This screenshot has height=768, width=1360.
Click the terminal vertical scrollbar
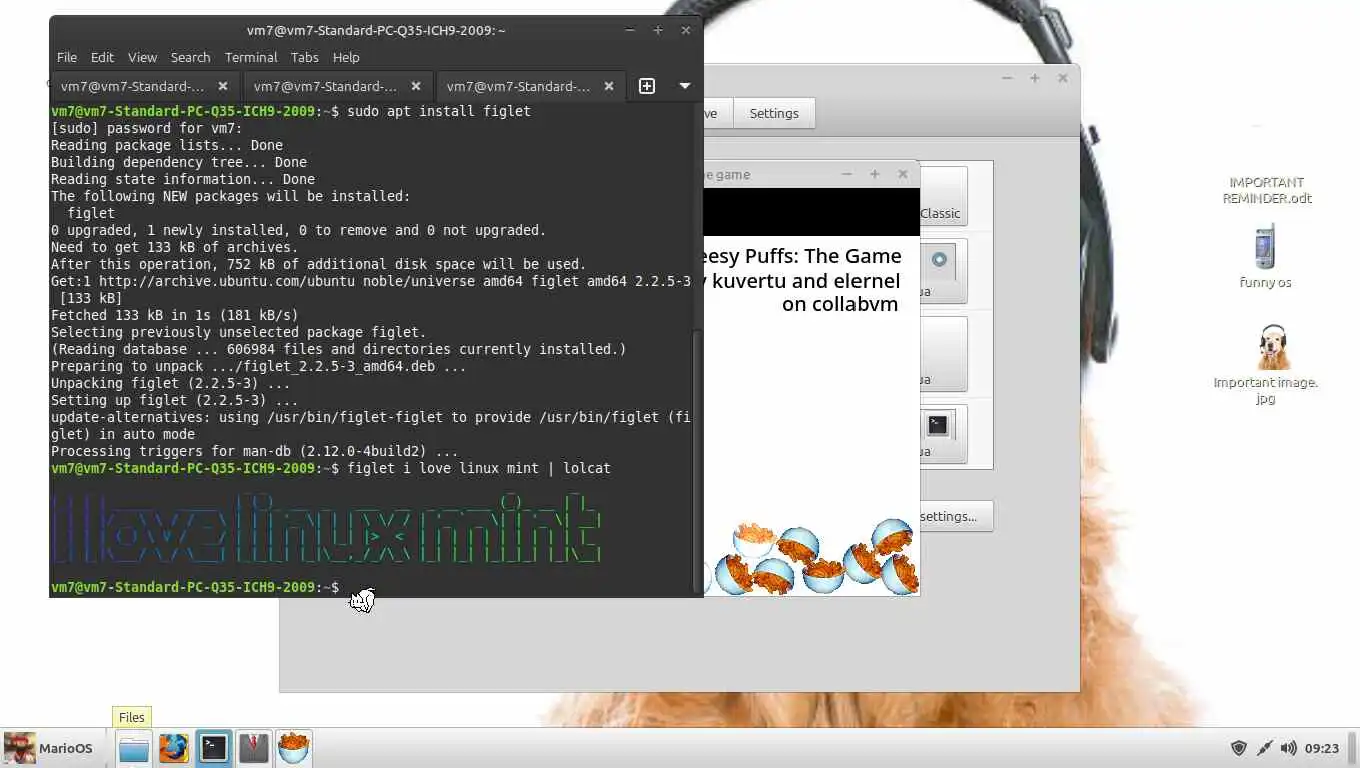tap(698, 460)
